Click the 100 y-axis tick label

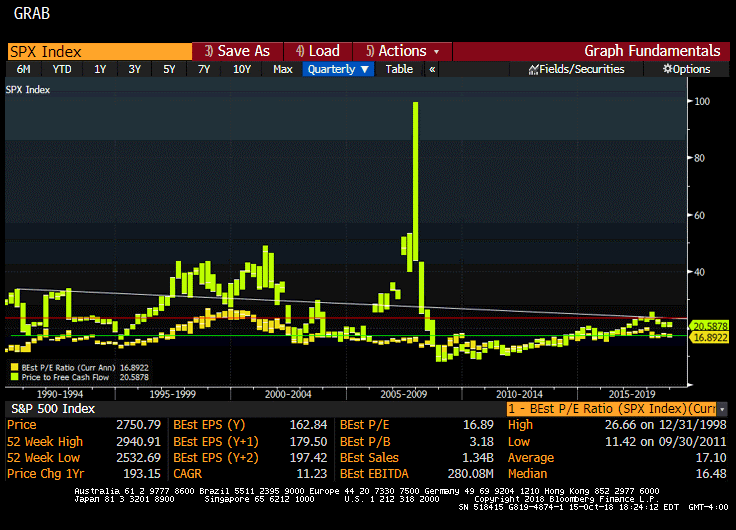pyautogui.click(x=702, y=101)
